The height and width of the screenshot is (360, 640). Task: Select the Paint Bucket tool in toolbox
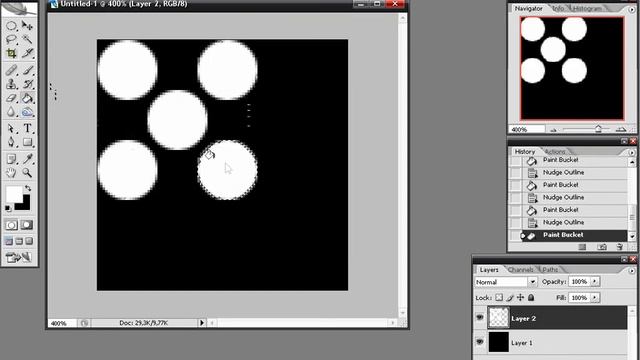click(27, 98)
